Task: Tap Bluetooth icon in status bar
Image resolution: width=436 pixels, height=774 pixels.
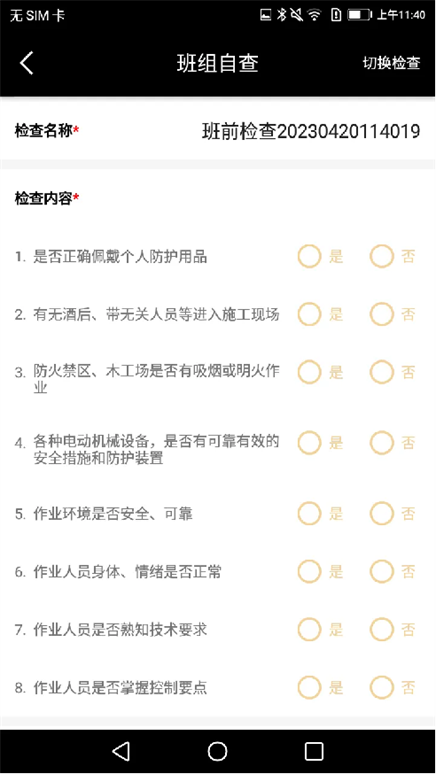Action: [x=281, y=15]
